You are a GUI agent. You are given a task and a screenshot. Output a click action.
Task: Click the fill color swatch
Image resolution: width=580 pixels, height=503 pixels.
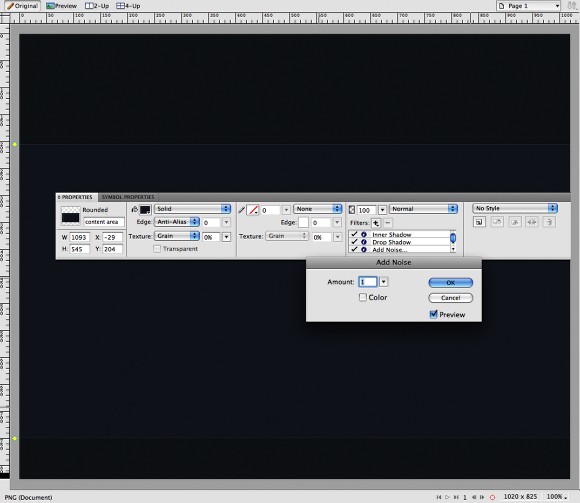145,210
